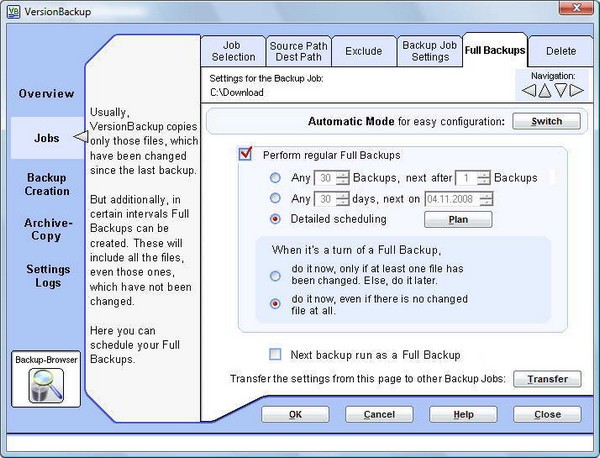Screen dimensions: 600x458
Task: Click the left navigation arrow
Action: 527,91
